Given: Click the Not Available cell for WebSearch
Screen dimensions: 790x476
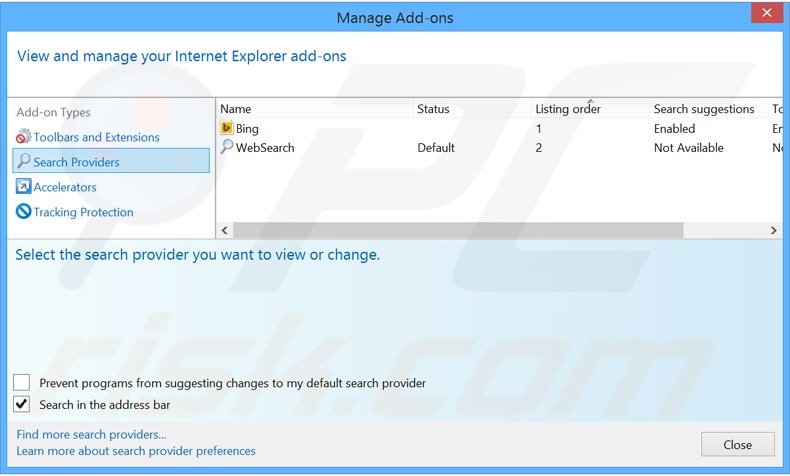Looking at the screenshot, I should [x=688, y=148].
